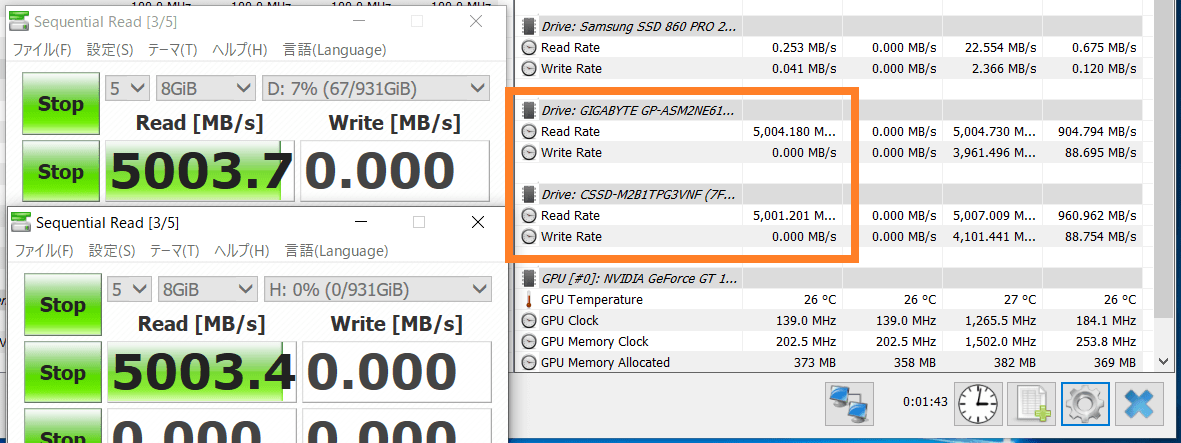Click the Stop button beside 5003.7 reading
This screenshot has height=443, width=1181.
click(x=60, y=172)
